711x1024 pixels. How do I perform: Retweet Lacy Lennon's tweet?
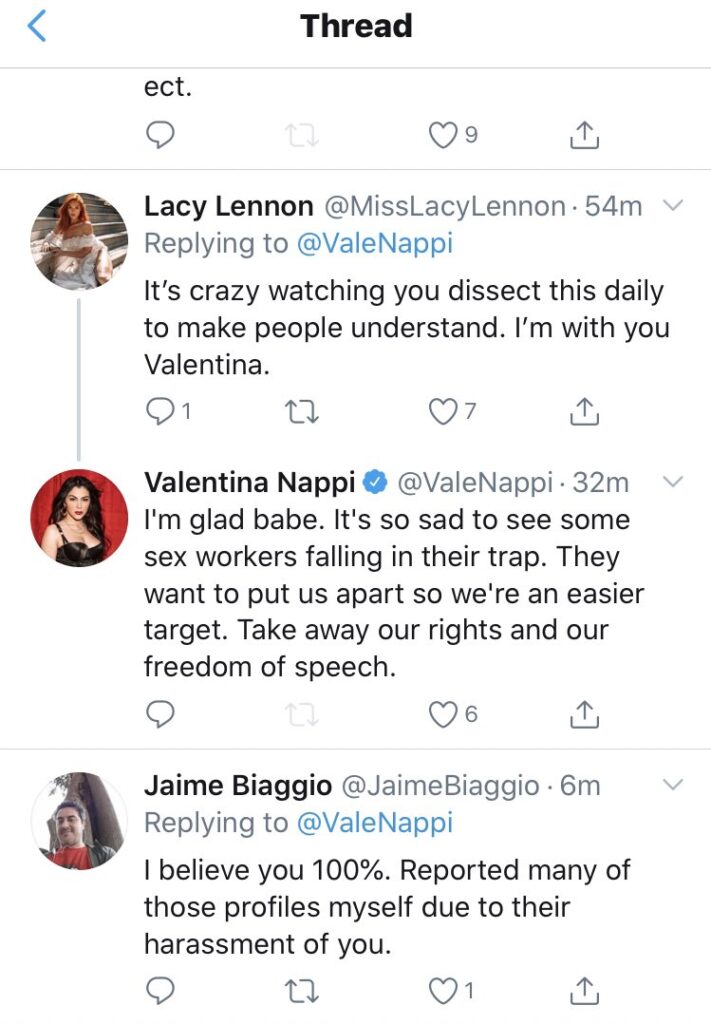(300, 410)
